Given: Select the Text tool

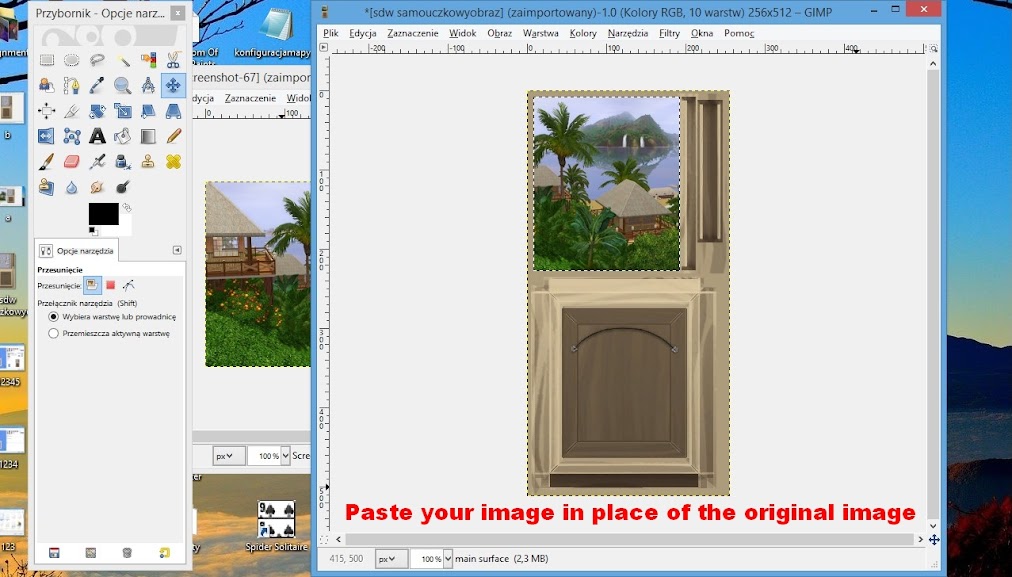Looking at the screenshot, I should coord(97,136).
